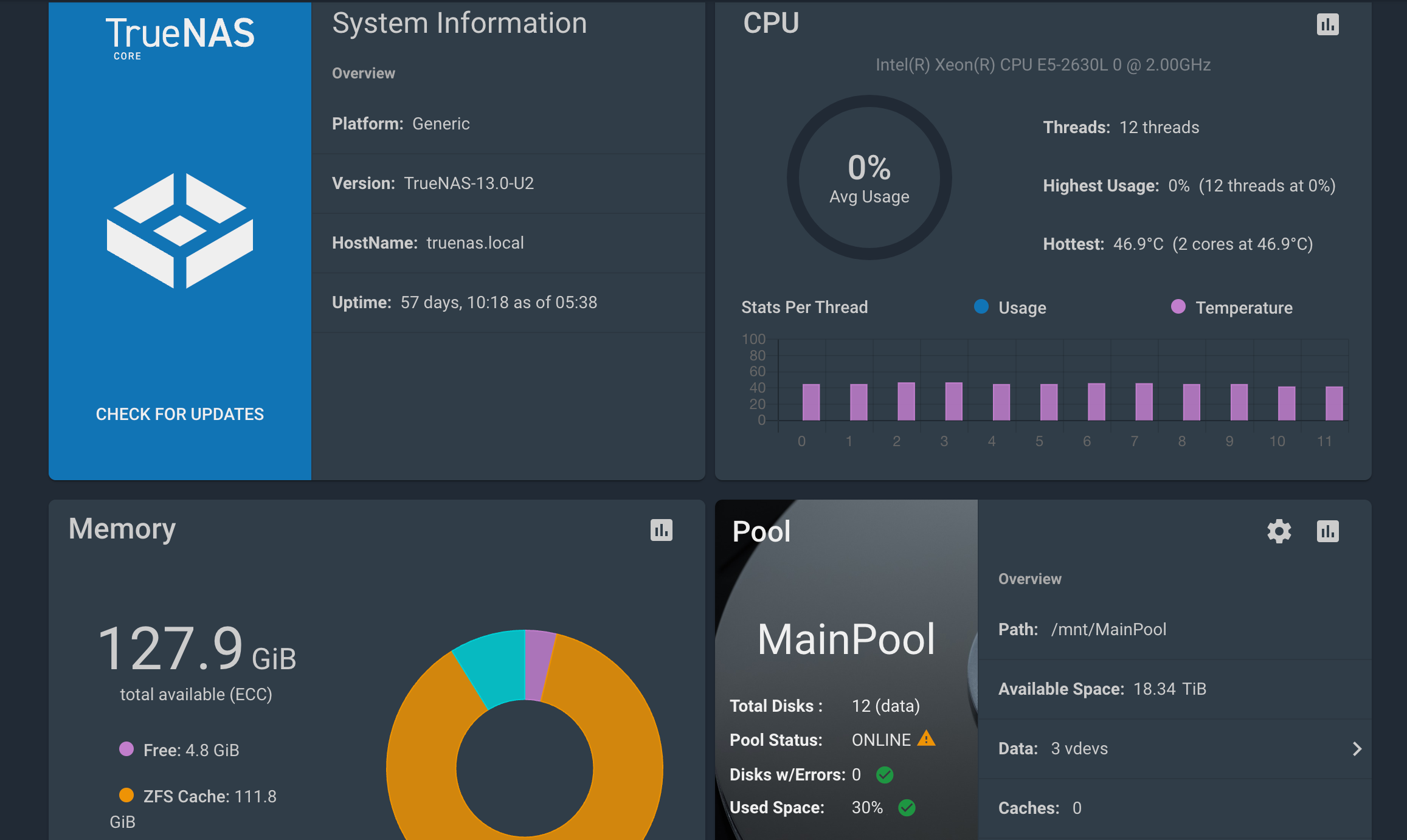Click Available Space 18.34 TiB row
1407x840 pixels.
tap(1175, 689)
